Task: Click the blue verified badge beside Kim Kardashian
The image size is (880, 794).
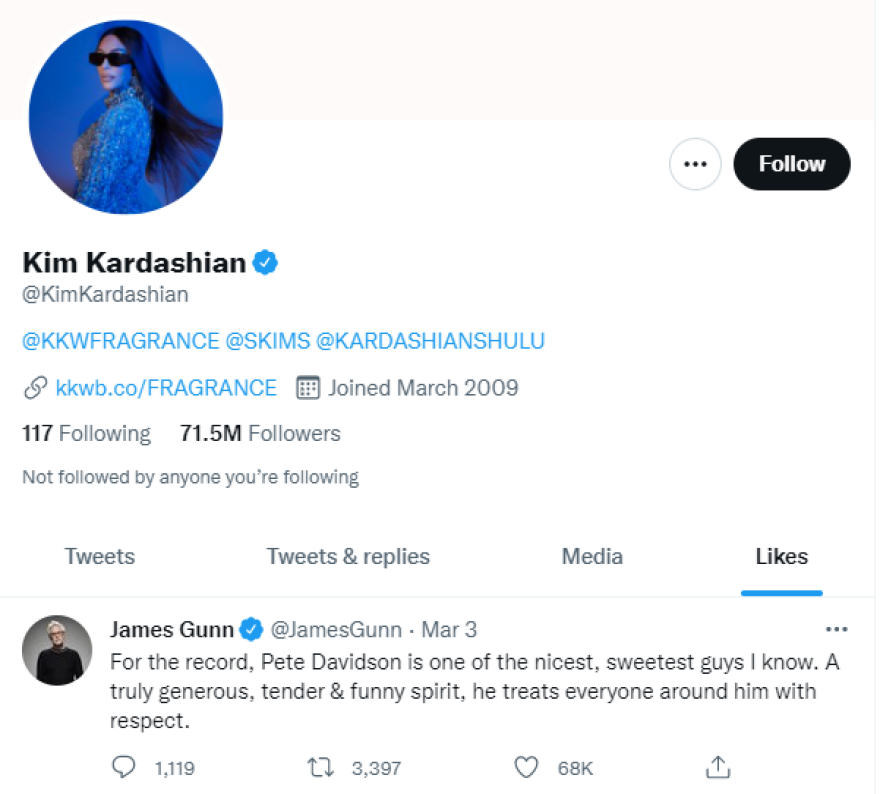Action: pyautogui.click(x=265, y=263)
